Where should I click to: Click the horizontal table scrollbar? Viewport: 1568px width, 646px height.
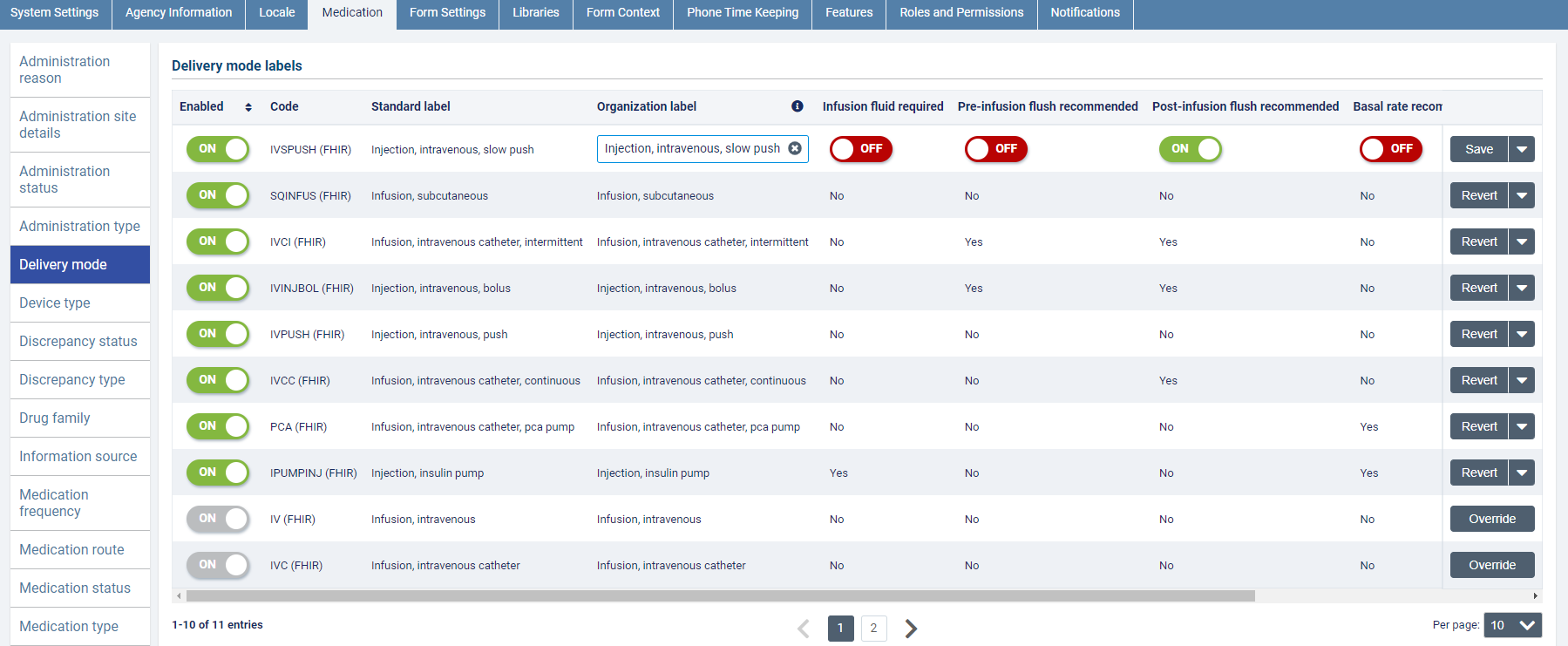(720, 596)
